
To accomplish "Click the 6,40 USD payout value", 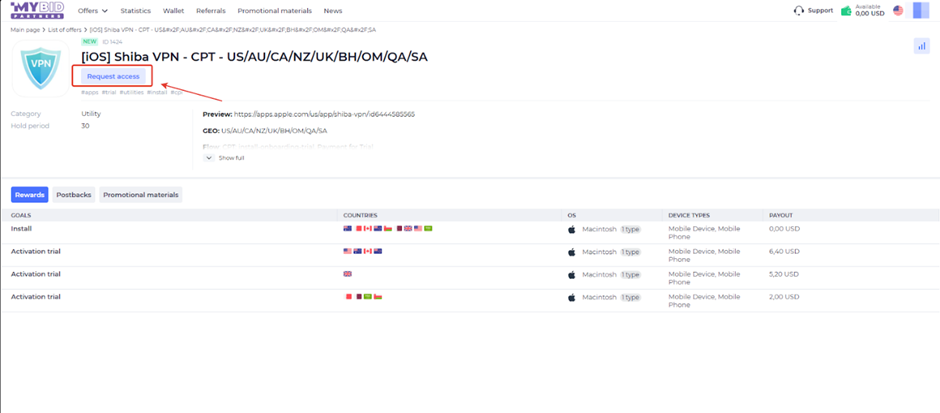I will (784, 251).
